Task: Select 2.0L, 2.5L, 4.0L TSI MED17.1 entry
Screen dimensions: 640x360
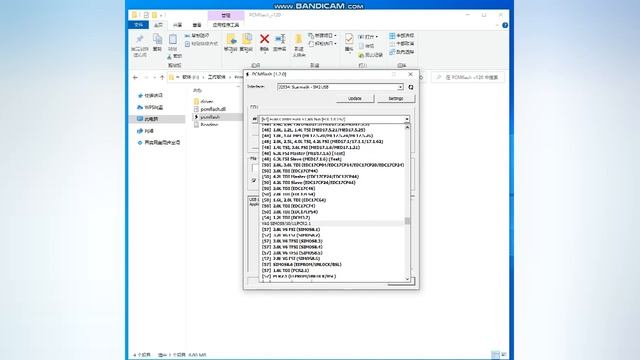Action: point(322,142)
